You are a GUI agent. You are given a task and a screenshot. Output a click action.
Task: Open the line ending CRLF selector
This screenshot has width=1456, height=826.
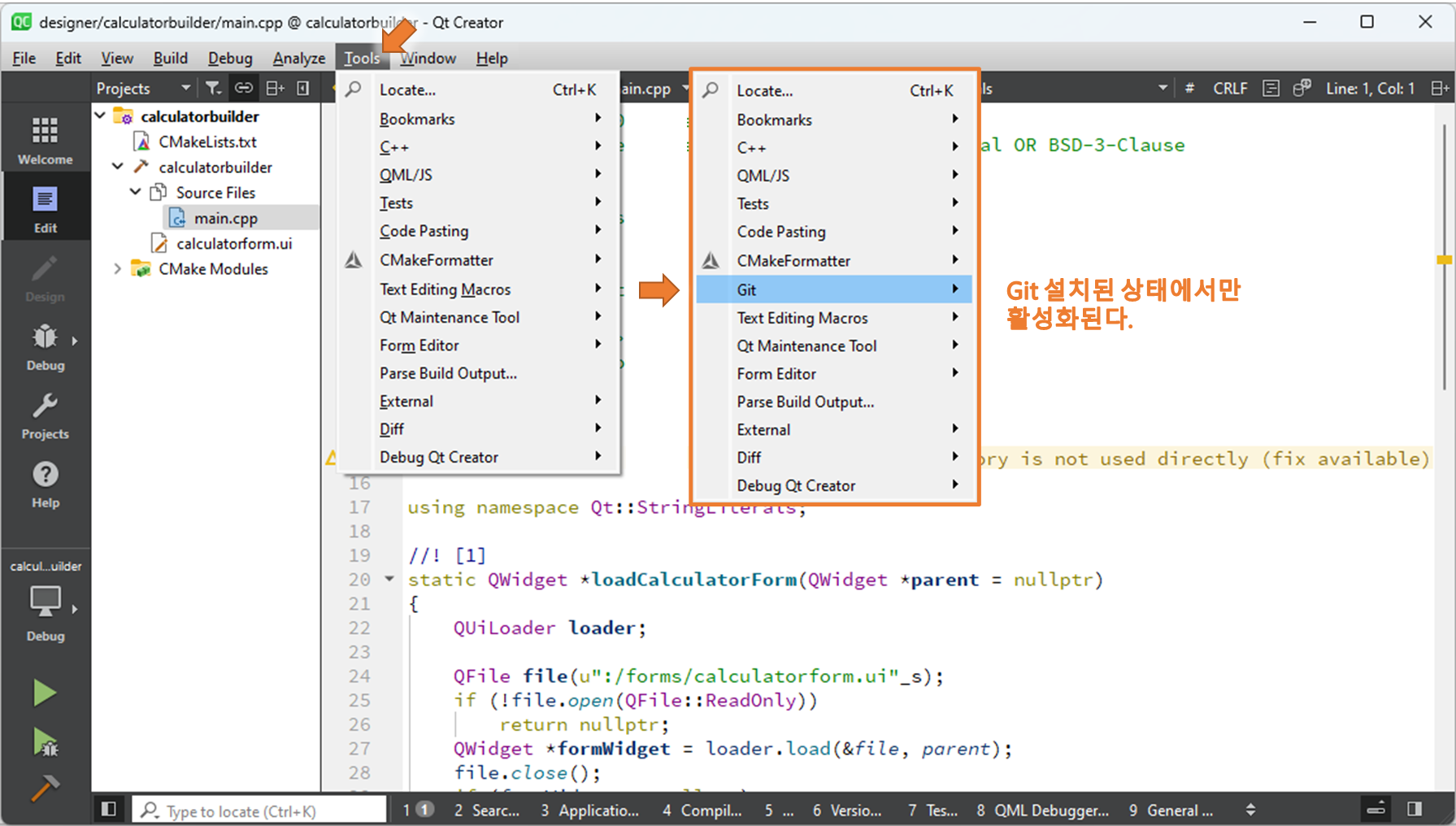[x=1230, y=88]
